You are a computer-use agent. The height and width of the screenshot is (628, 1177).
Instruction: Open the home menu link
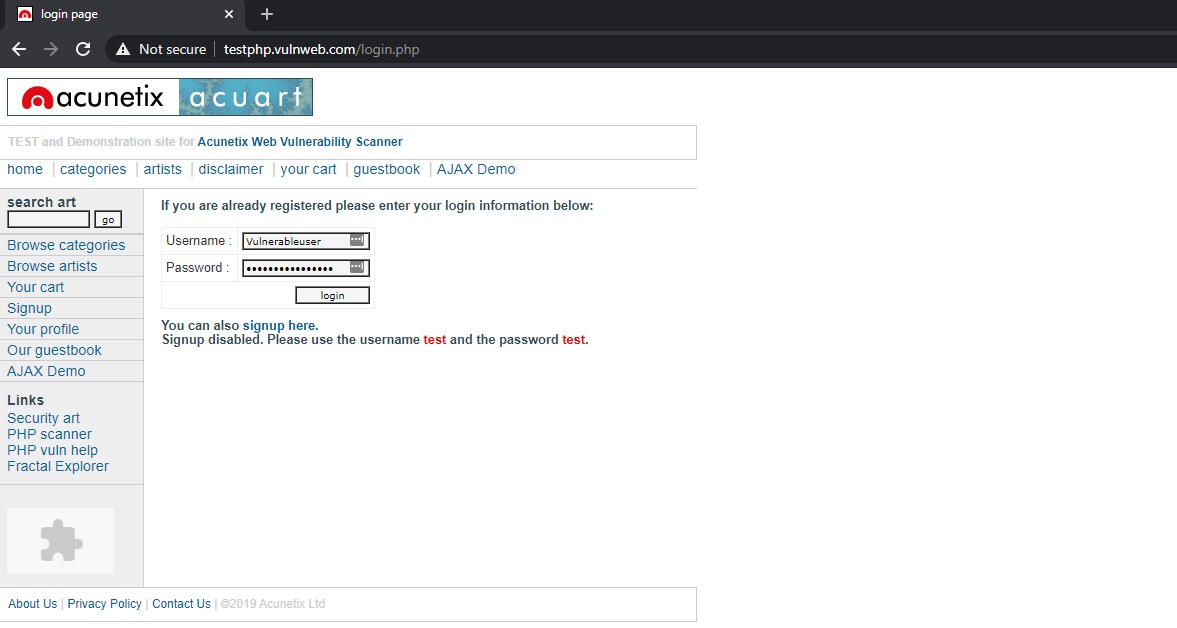point(25,170)
